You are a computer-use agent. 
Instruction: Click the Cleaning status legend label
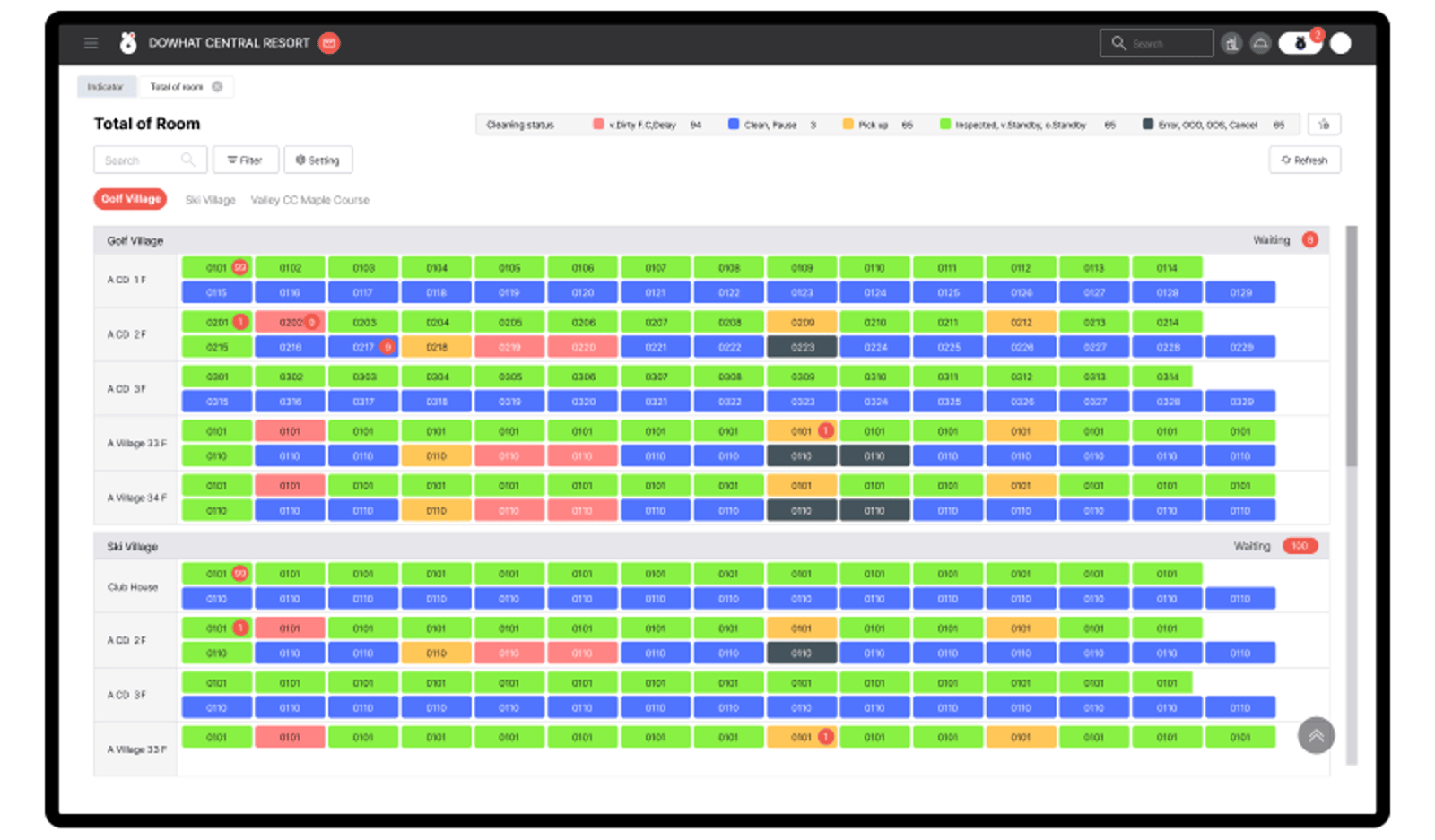520,125
